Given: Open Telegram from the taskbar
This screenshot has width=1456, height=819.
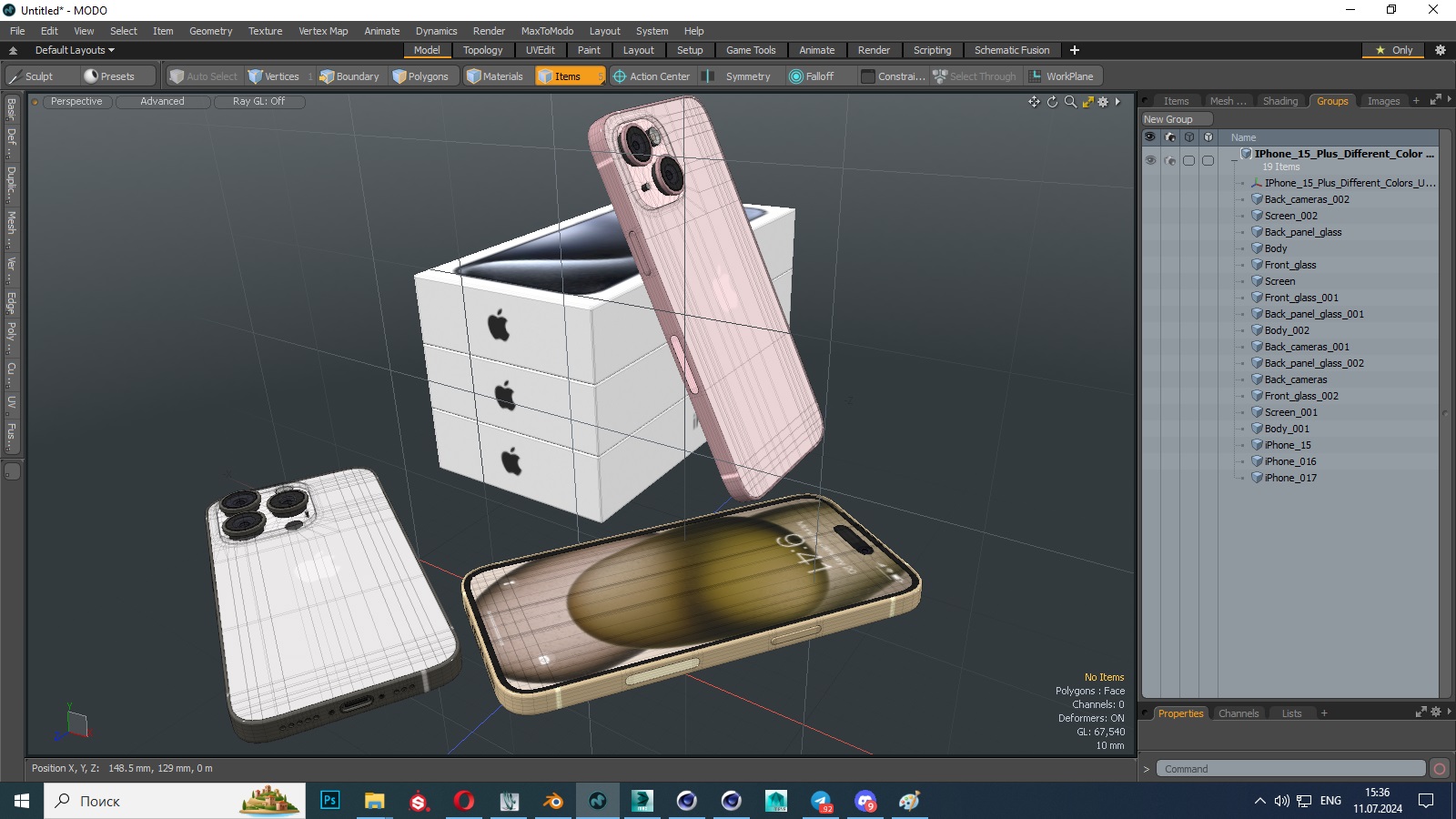Looking at the screenshot, I should click(x=821, y=801).
